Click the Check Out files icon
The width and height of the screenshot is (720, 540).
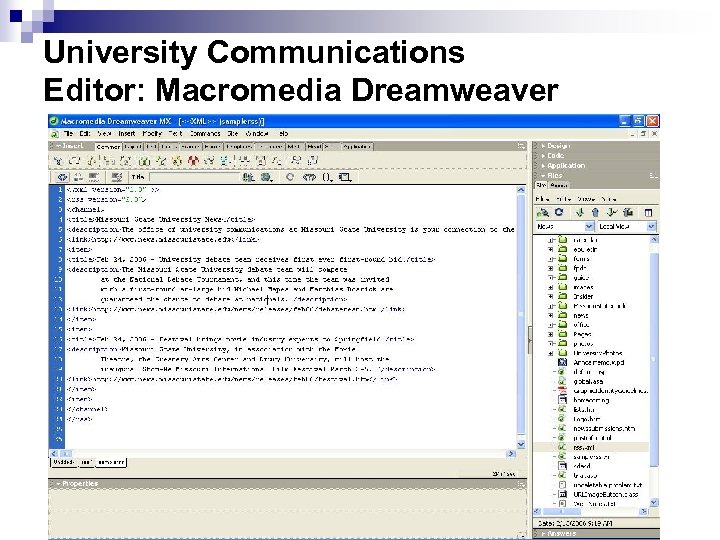611,212
